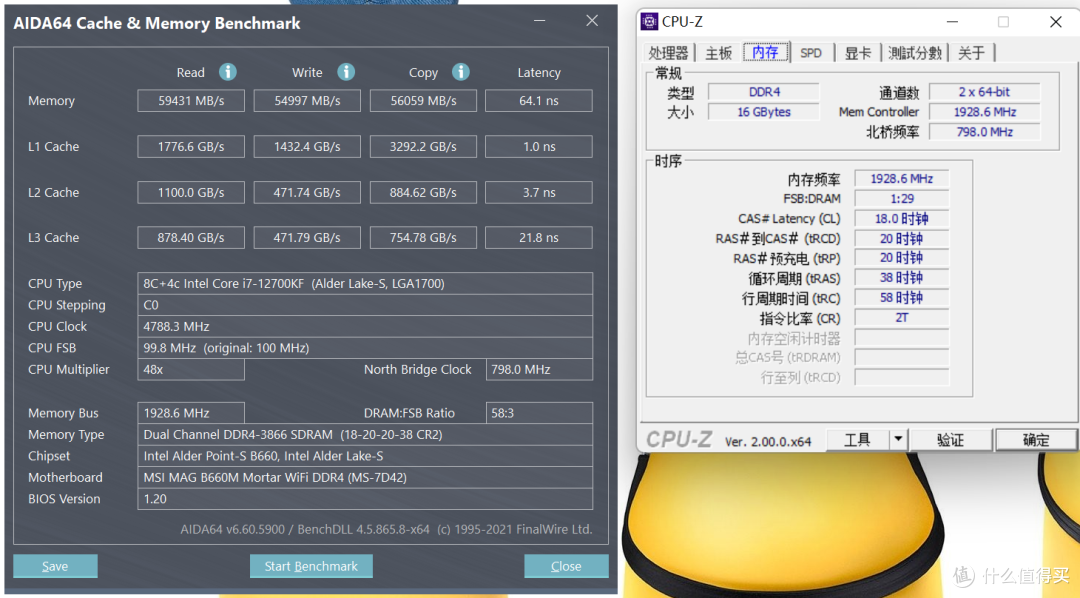
Task: Click L1 Cache latency 1.0 ns
Action: [539, 147]
